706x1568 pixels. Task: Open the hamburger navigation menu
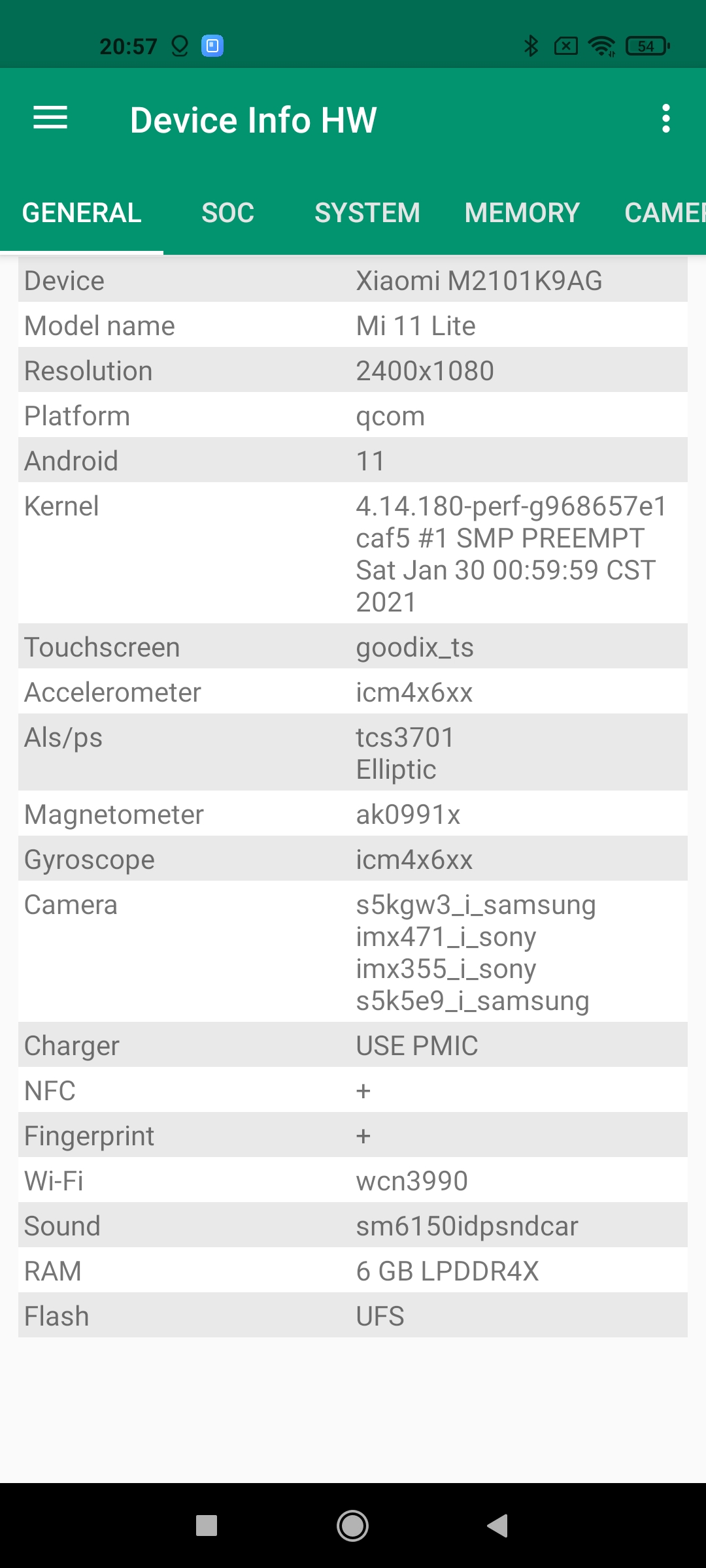coord(50,118)
